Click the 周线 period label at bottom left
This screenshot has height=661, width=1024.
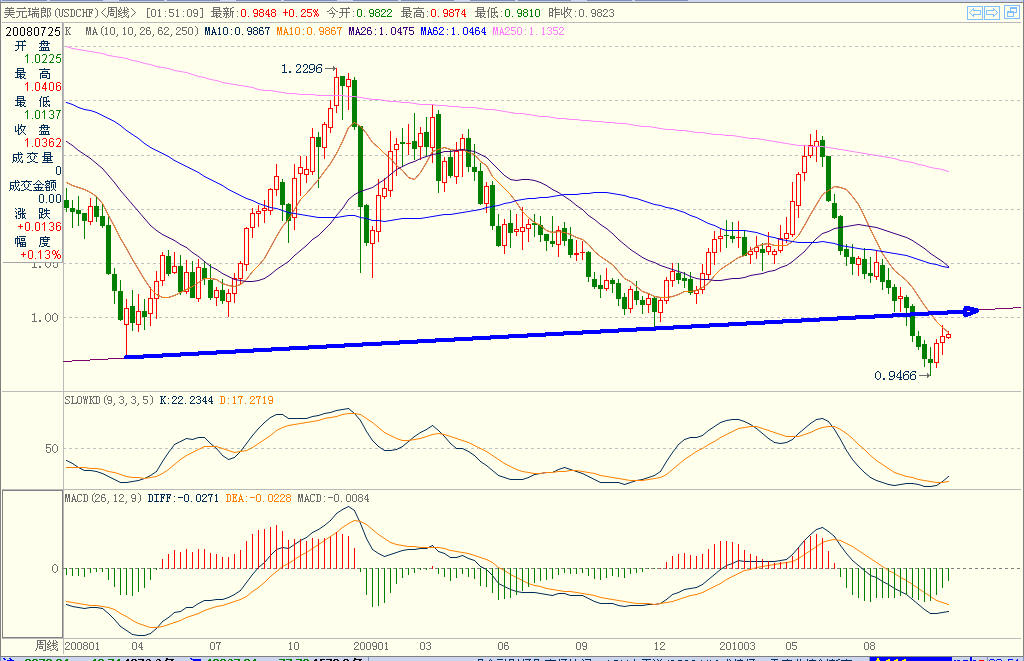(x=46, y=646)
